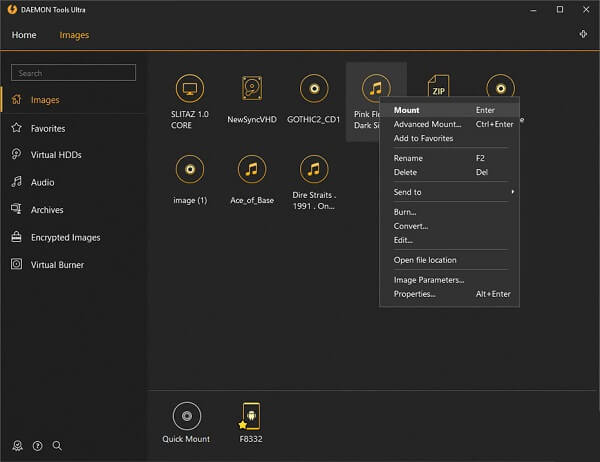Click the Quick Mount label text

point(186,439)
